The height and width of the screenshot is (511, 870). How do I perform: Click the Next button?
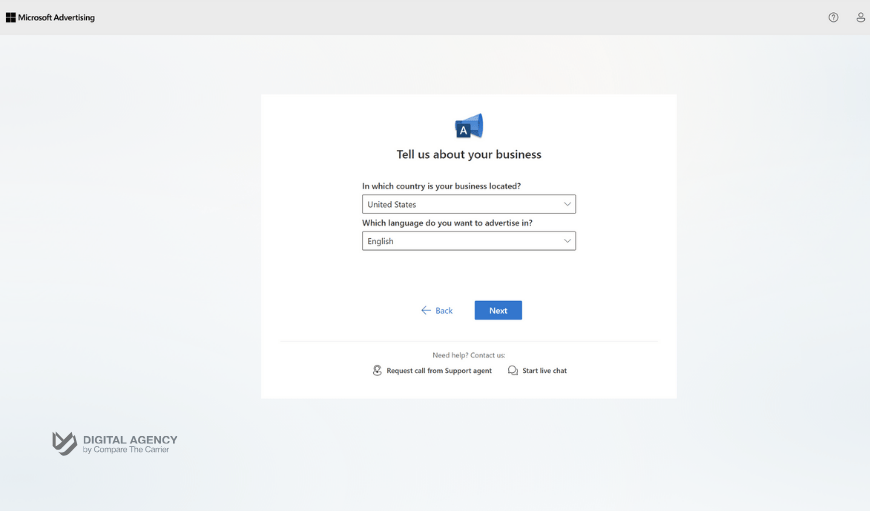(498, 310)
